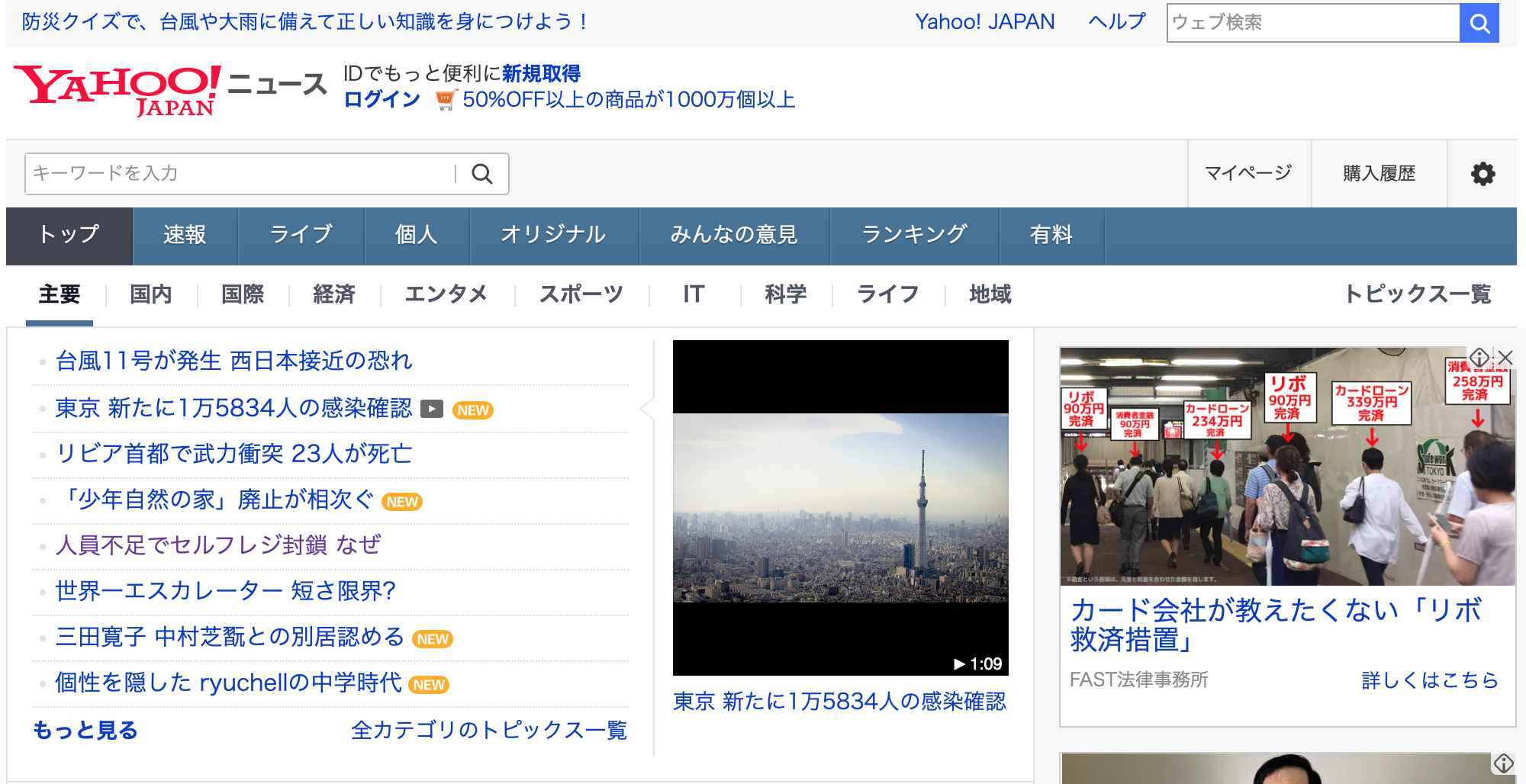This screenshot has height=784, width=1526.
Task: Select the エンタメ category
Action: 446,294
